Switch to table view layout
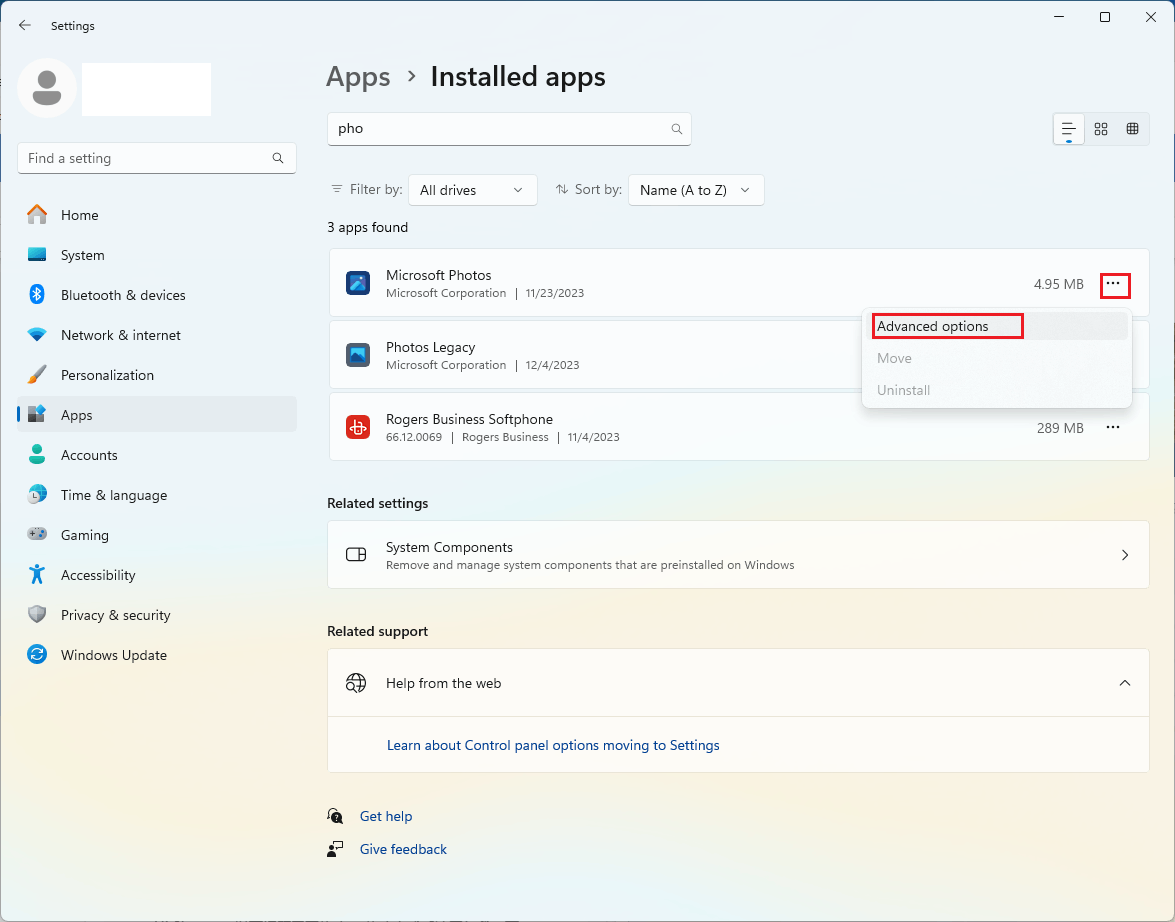The width and height of the screenshot is (1175, 922). click(1132, 129)
